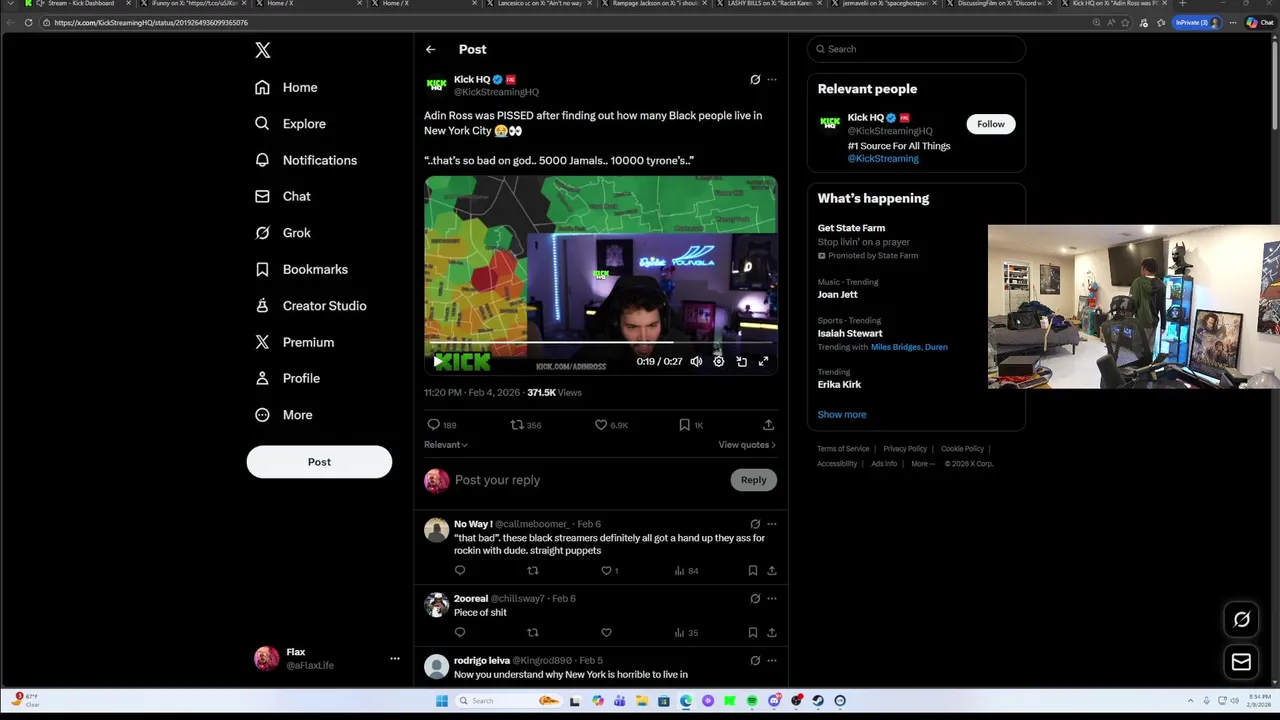This screenshot has width=1280, height=720.
Task: Open Bookmarks in sidebar
Action: click(301, 269)
